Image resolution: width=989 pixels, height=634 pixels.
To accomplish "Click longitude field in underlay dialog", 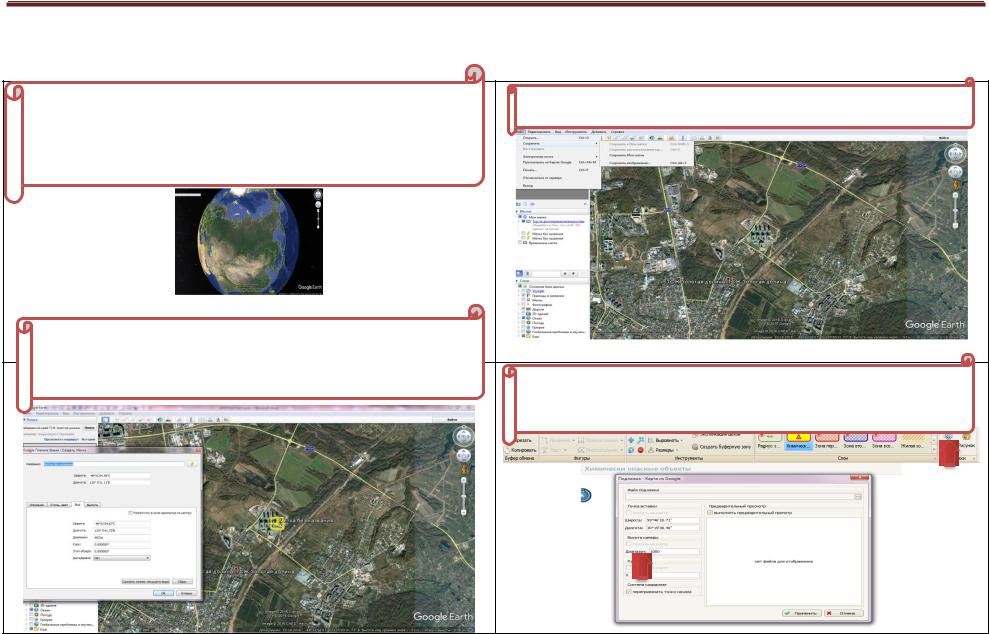I will tap(672, 528).
